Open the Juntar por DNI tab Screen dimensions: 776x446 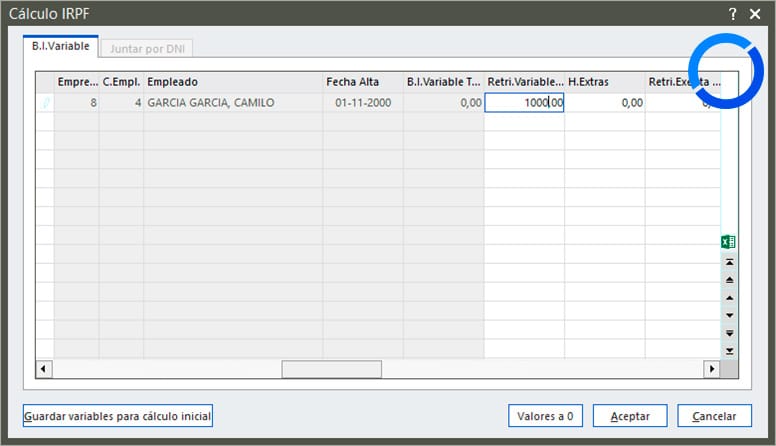tap(147, 49)
